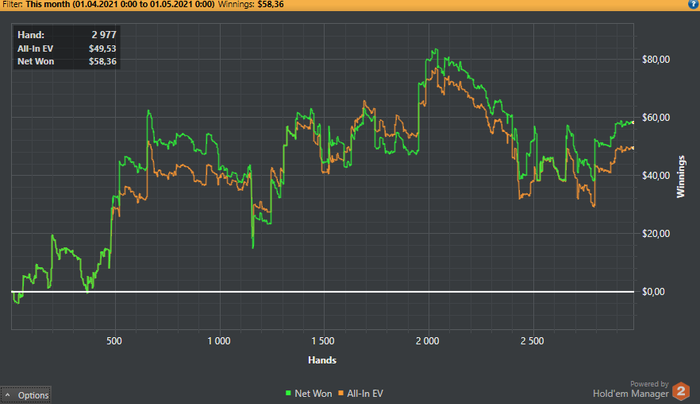Click the Hold'em Manager 2 logo icon
700x404 pixels.
[x=681, y=392]
